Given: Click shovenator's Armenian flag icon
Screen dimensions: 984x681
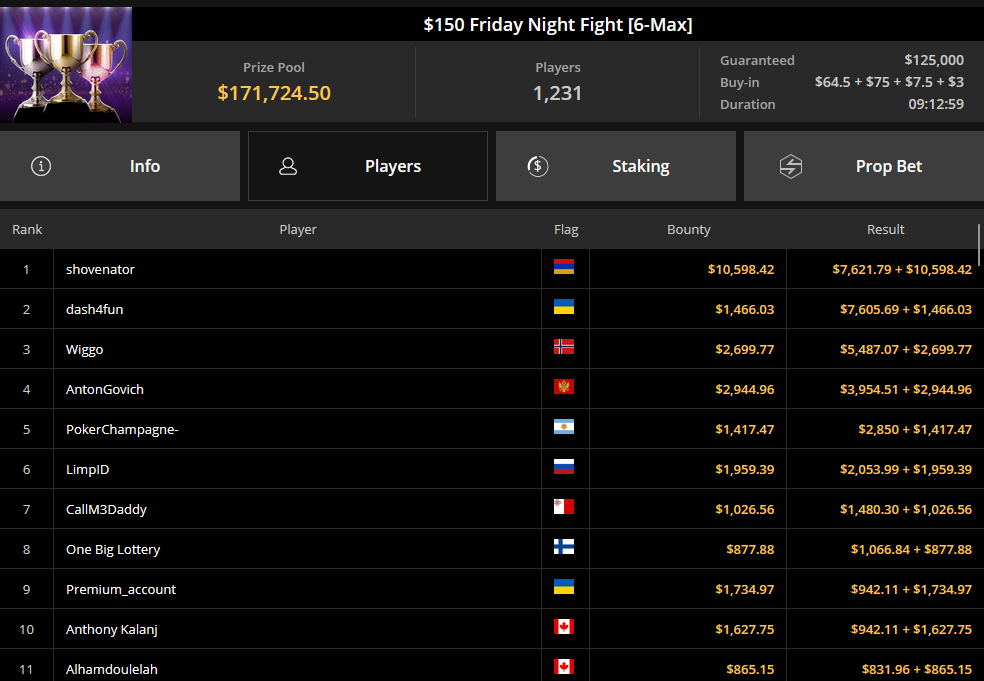Looking at the screenshot, I should [564, 267].
